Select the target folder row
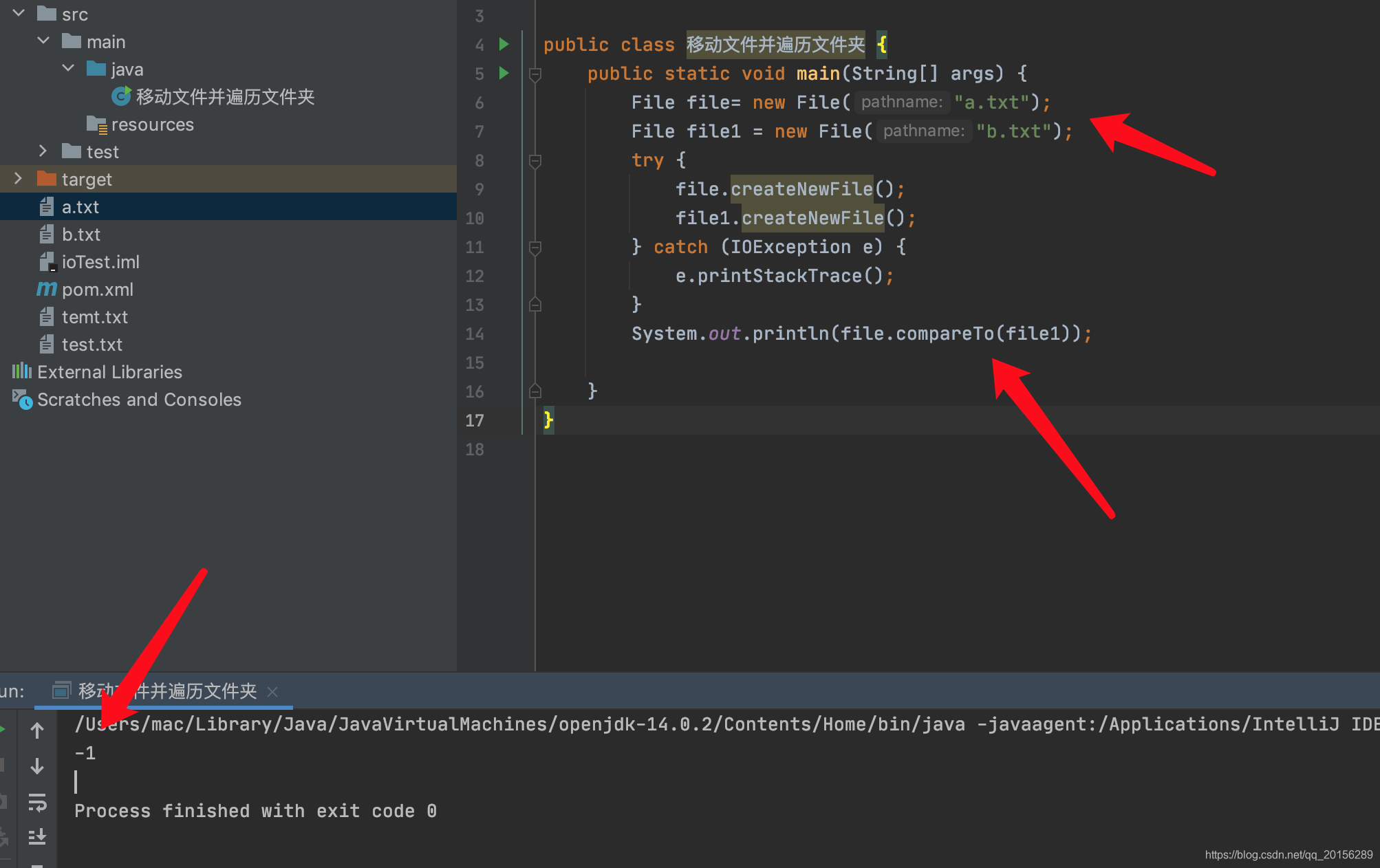1380x868 pixels. [228, 179]
